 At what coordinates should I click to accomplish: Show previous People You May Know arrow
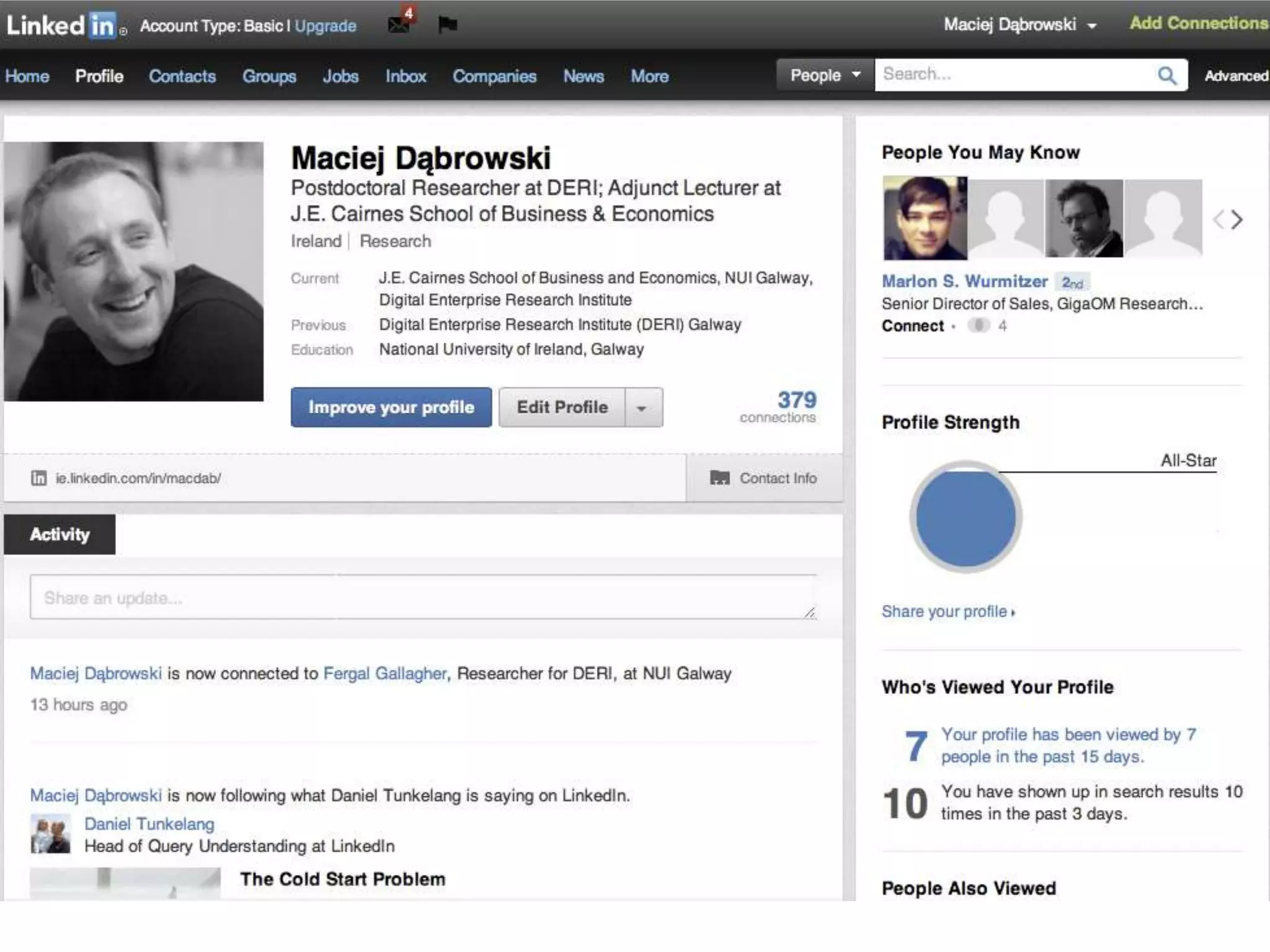pyautogui.click(x=1219, y=219)
